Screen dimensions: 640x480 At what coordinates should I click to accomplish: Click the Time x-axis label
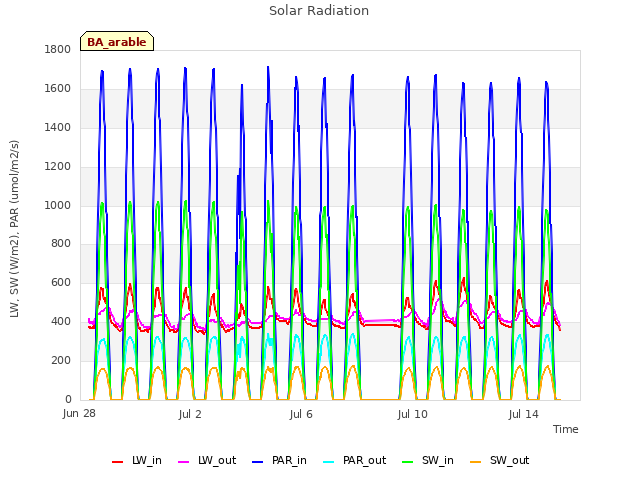[566, 429]
